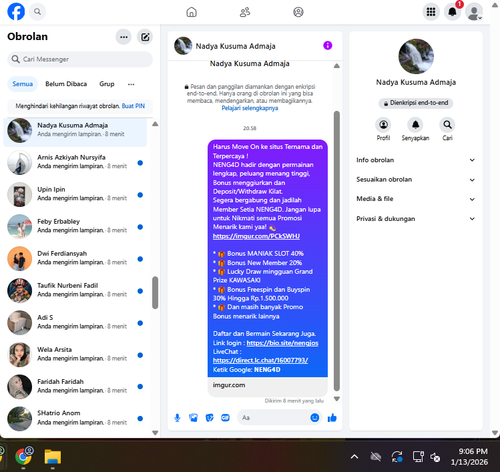Click the Profil icon in side panel
Viewport: 500px width, 472px height.
(x=383, y=125)
